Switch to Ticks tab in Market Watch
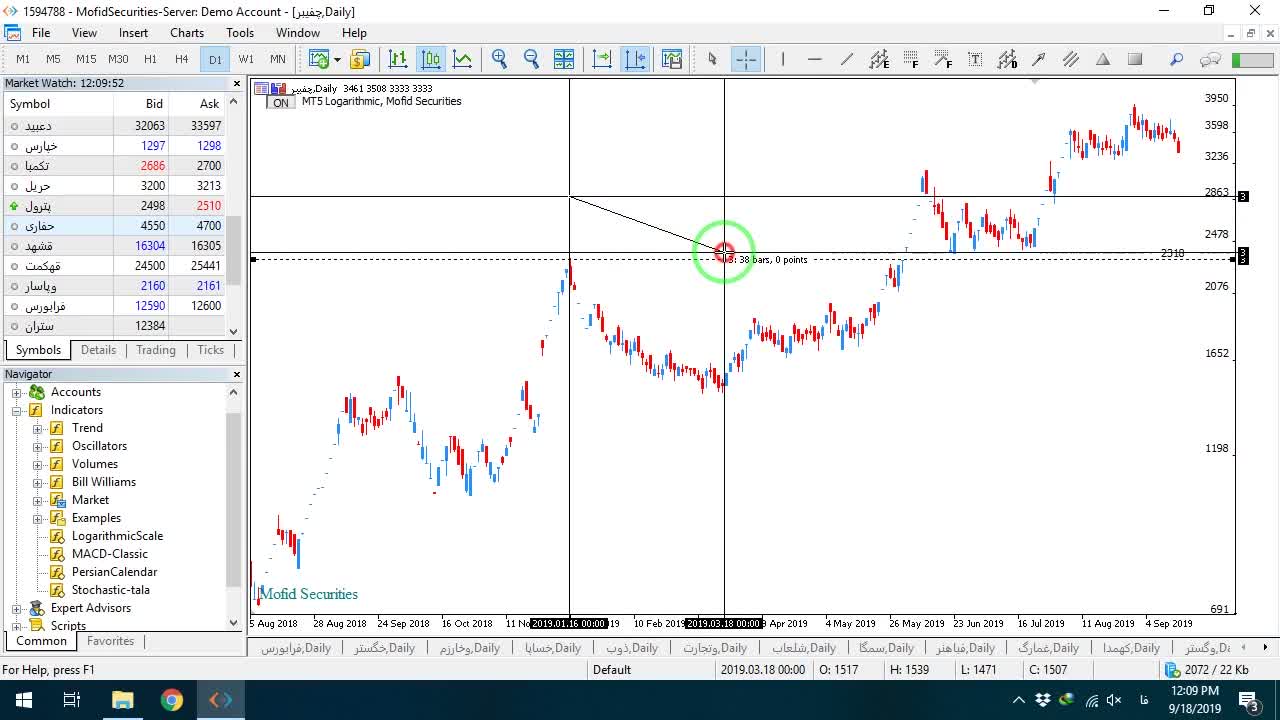1280x720 pixels. pyautogui.click(x=210, y=350)
